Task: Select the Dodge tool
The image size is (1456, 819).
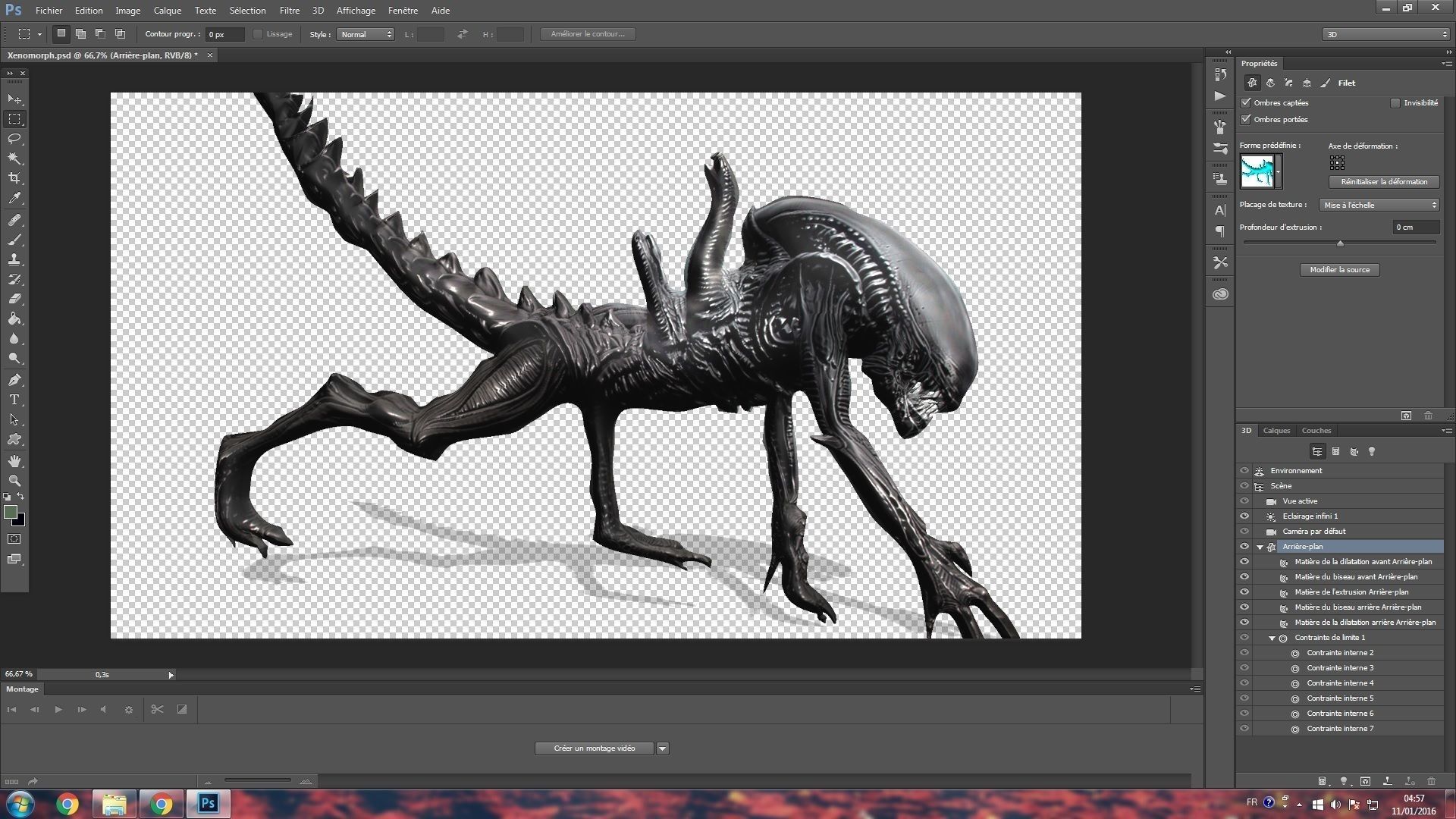Action: pos(14,358)
